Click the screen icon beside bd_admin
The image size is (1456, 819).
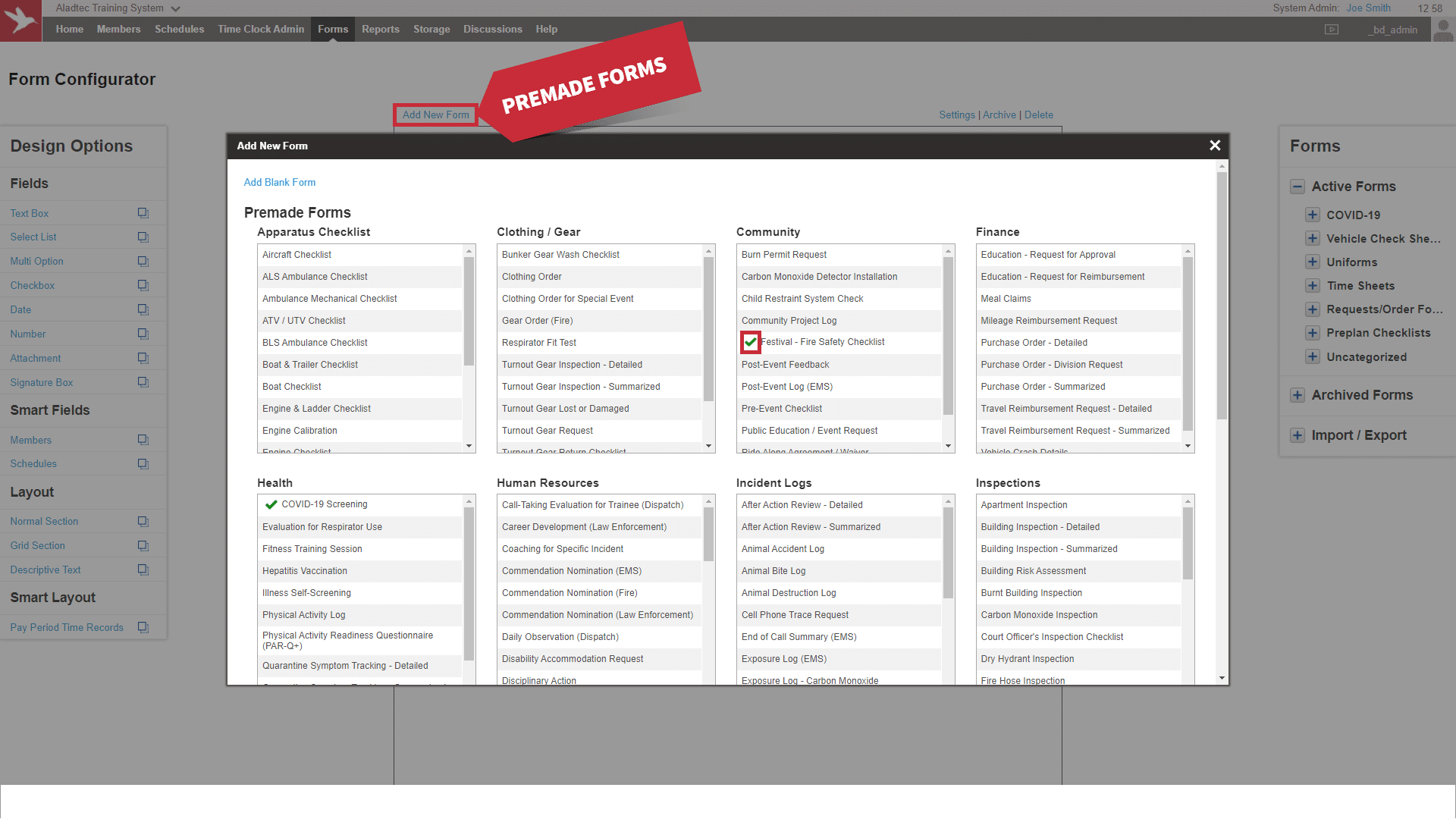[x=1332, y=30]
